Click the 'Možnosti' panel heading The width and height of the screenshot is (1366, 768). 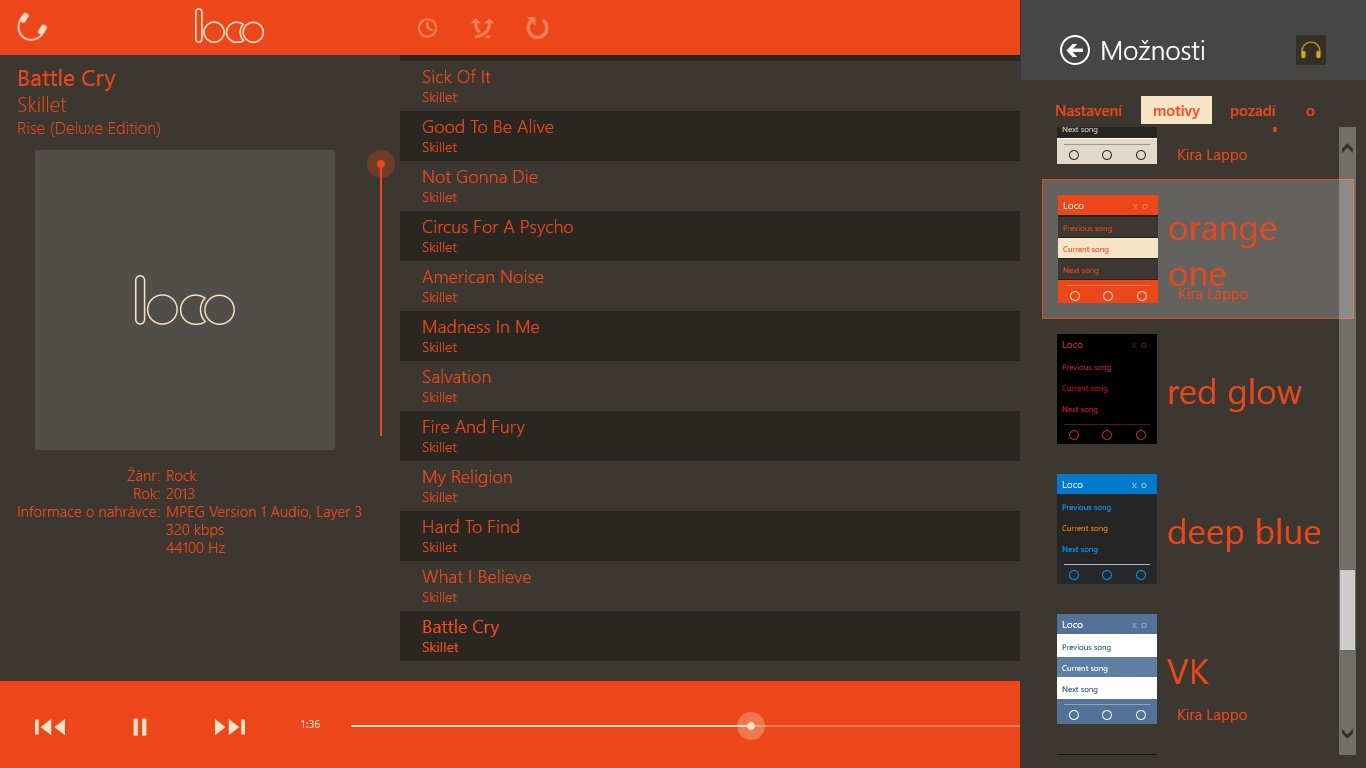tap(1152, 51)
